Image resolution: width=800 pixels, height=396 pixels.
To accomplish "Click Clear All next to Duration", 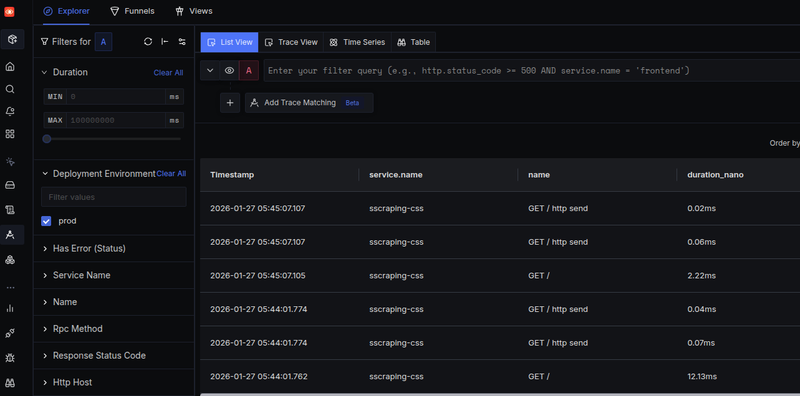I will 168,73.
